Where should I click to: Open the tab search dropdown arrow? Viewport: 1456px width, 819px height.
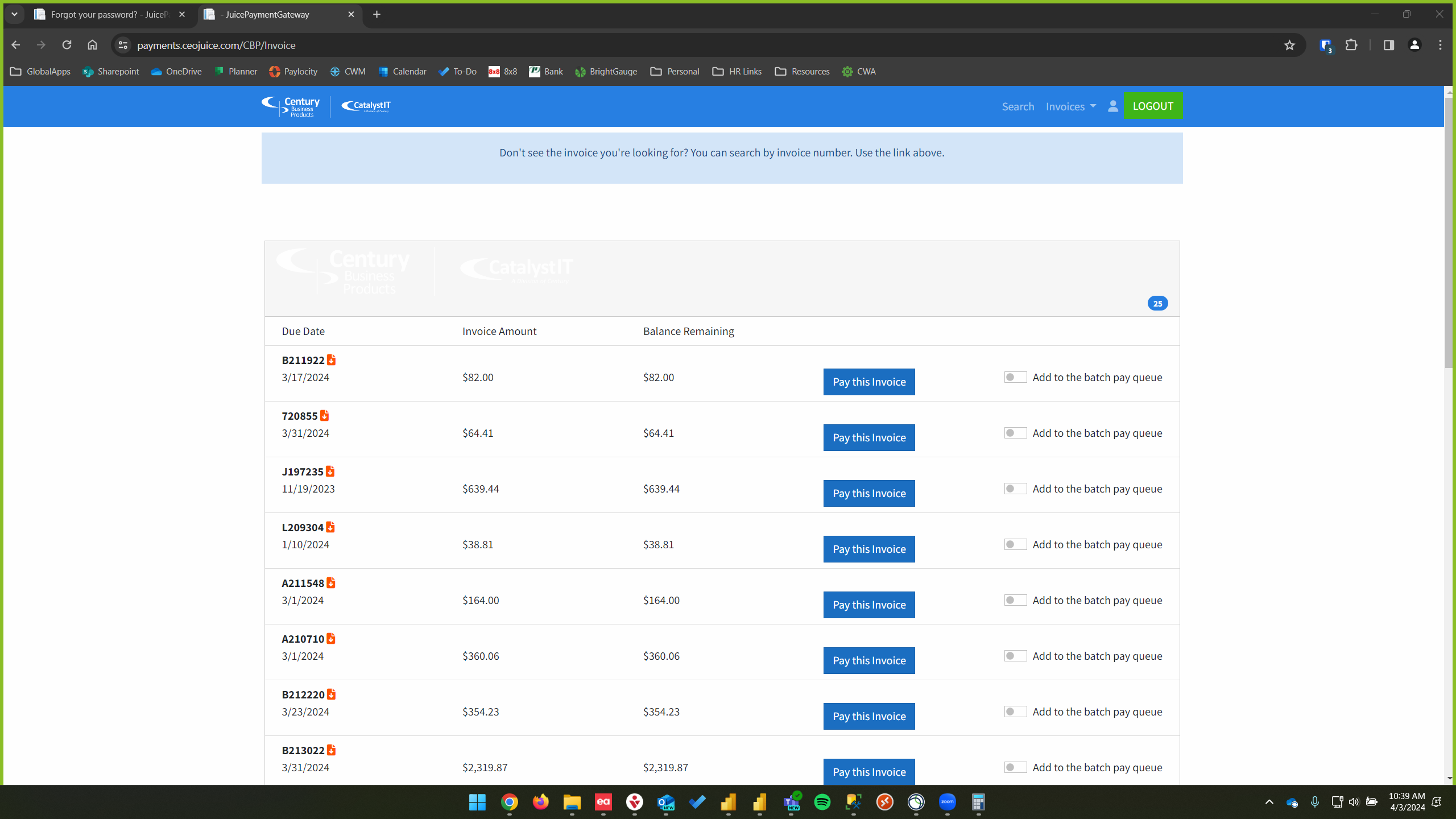(x=14, y=14)
